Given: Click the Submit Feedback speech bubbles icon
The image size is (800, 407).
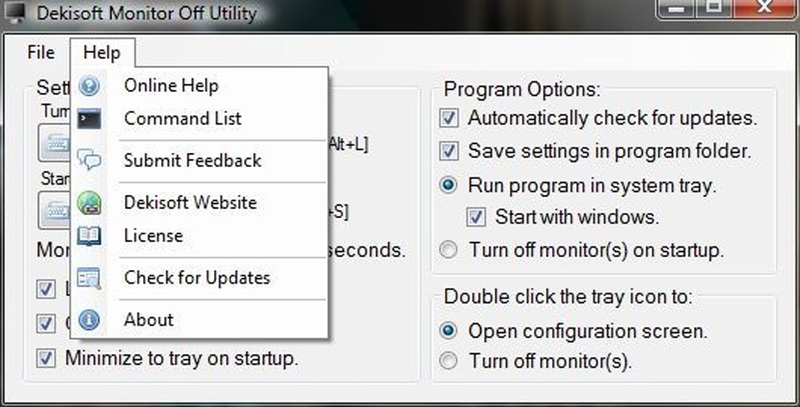Looking at the screenshot, I should click(x=89, y=160).
